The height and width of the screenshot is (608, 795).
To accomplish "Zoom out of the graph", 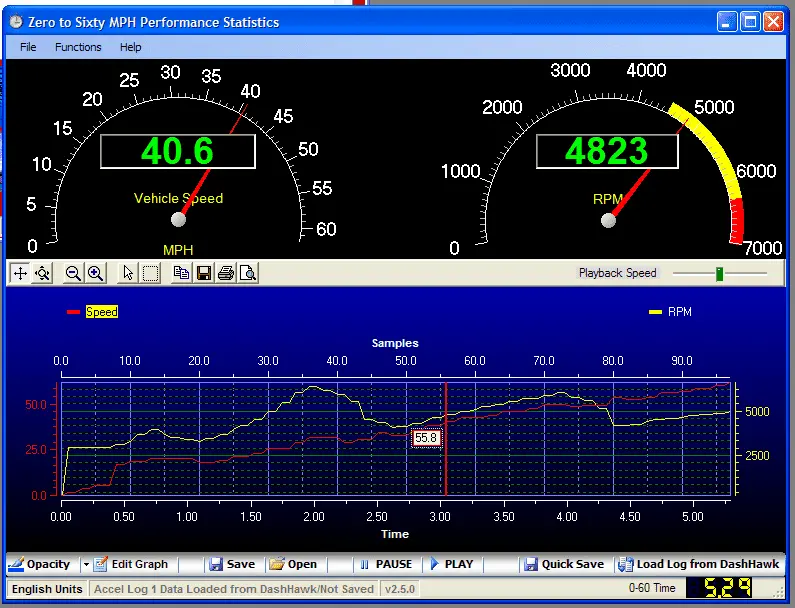I will (73, 273).
